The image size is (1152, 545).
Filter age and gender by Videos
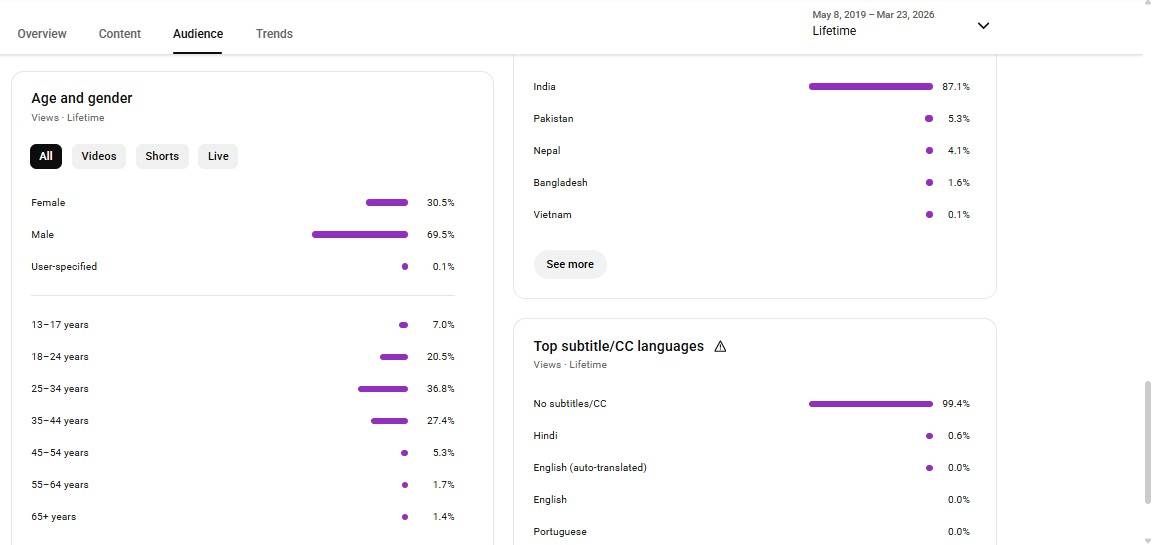pyautogui.click(x=99, y=156)
